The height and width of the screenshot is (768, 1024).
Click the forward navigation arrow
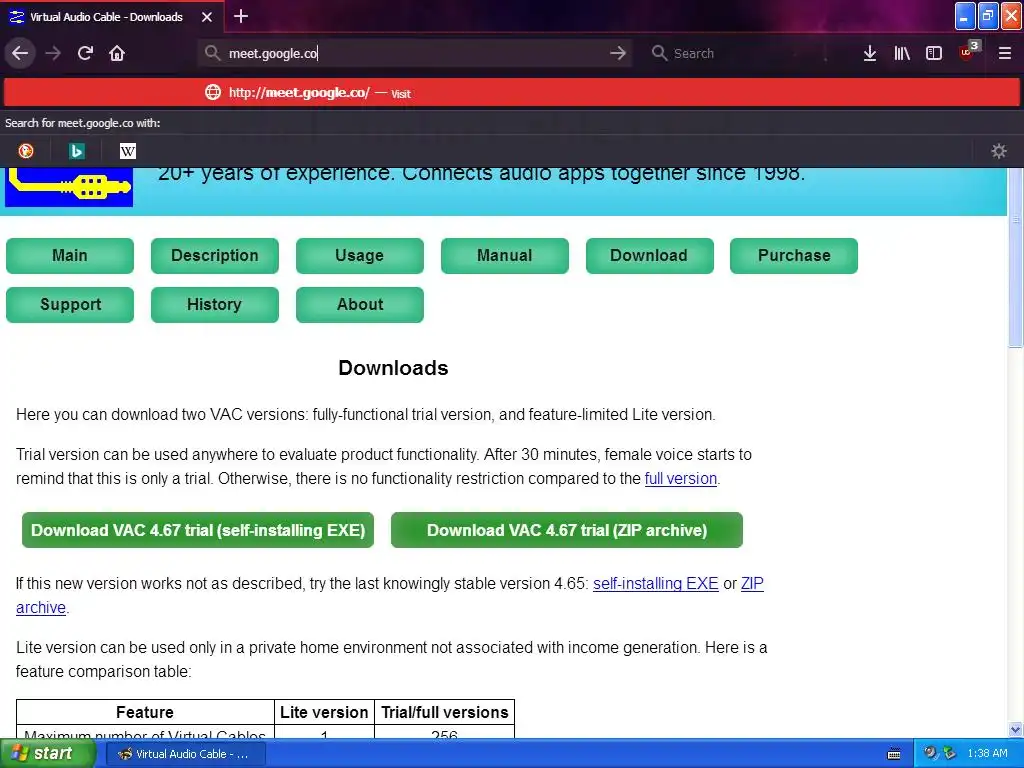(53, 54)
